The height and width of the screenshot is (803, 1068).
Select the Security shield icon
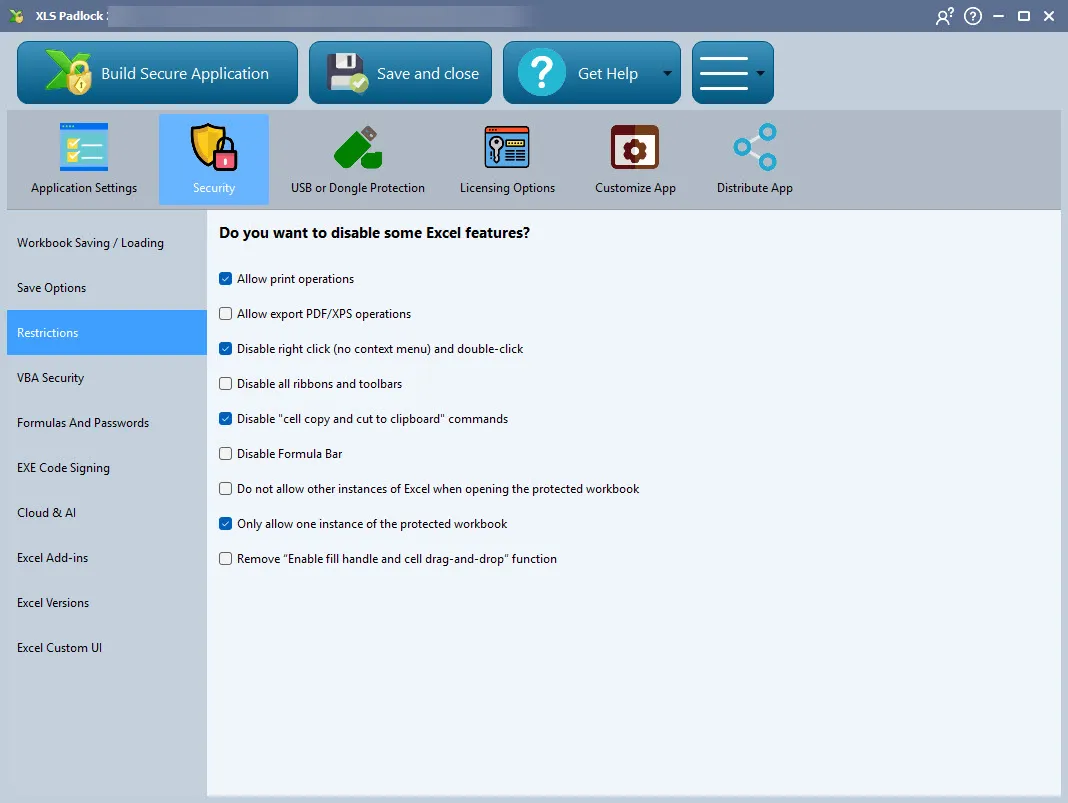tap(214, 146)
